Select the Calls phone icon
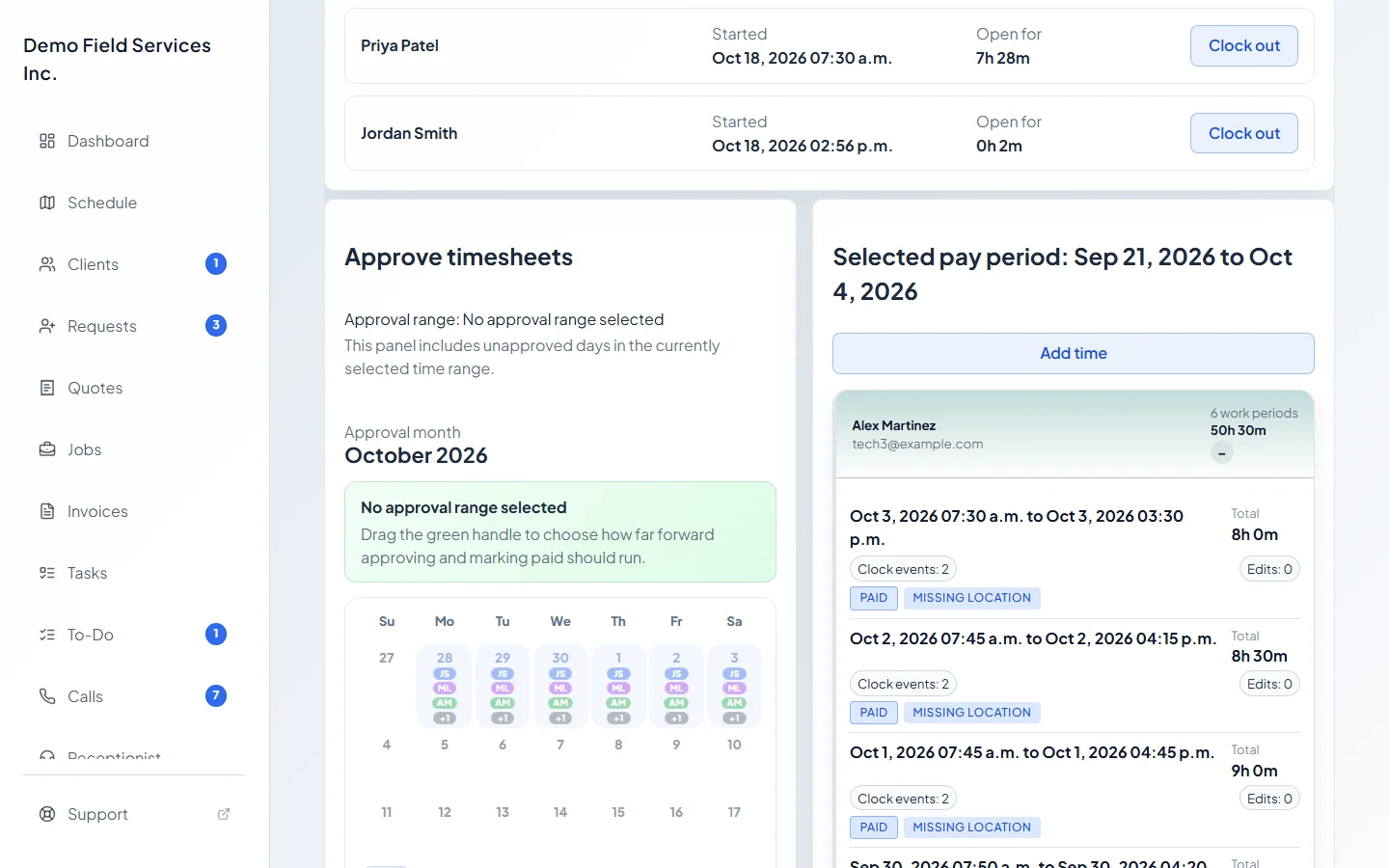 pos(47,696)
